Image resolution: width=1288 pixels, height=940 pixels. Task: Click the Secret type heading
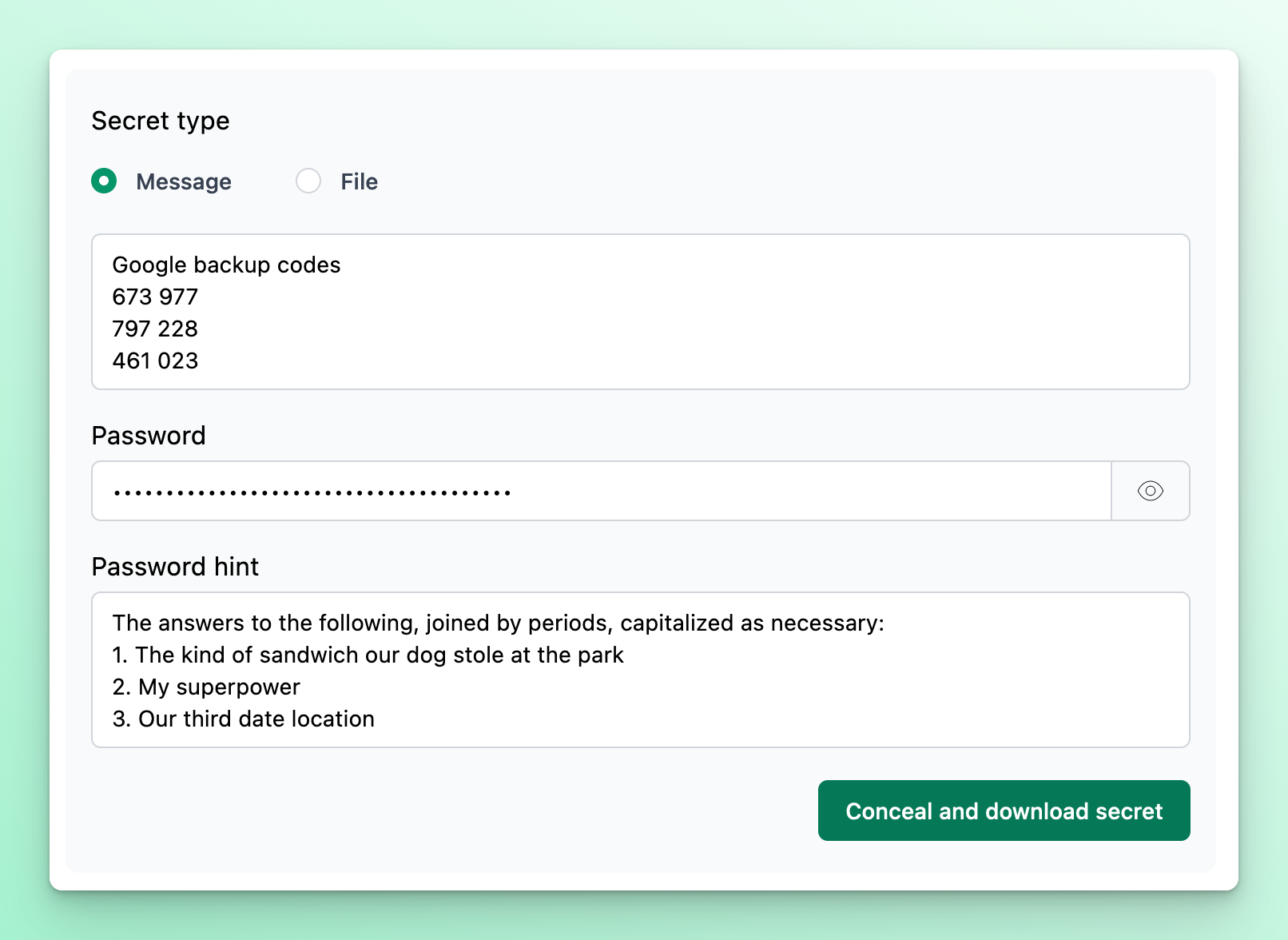[161, 121]
